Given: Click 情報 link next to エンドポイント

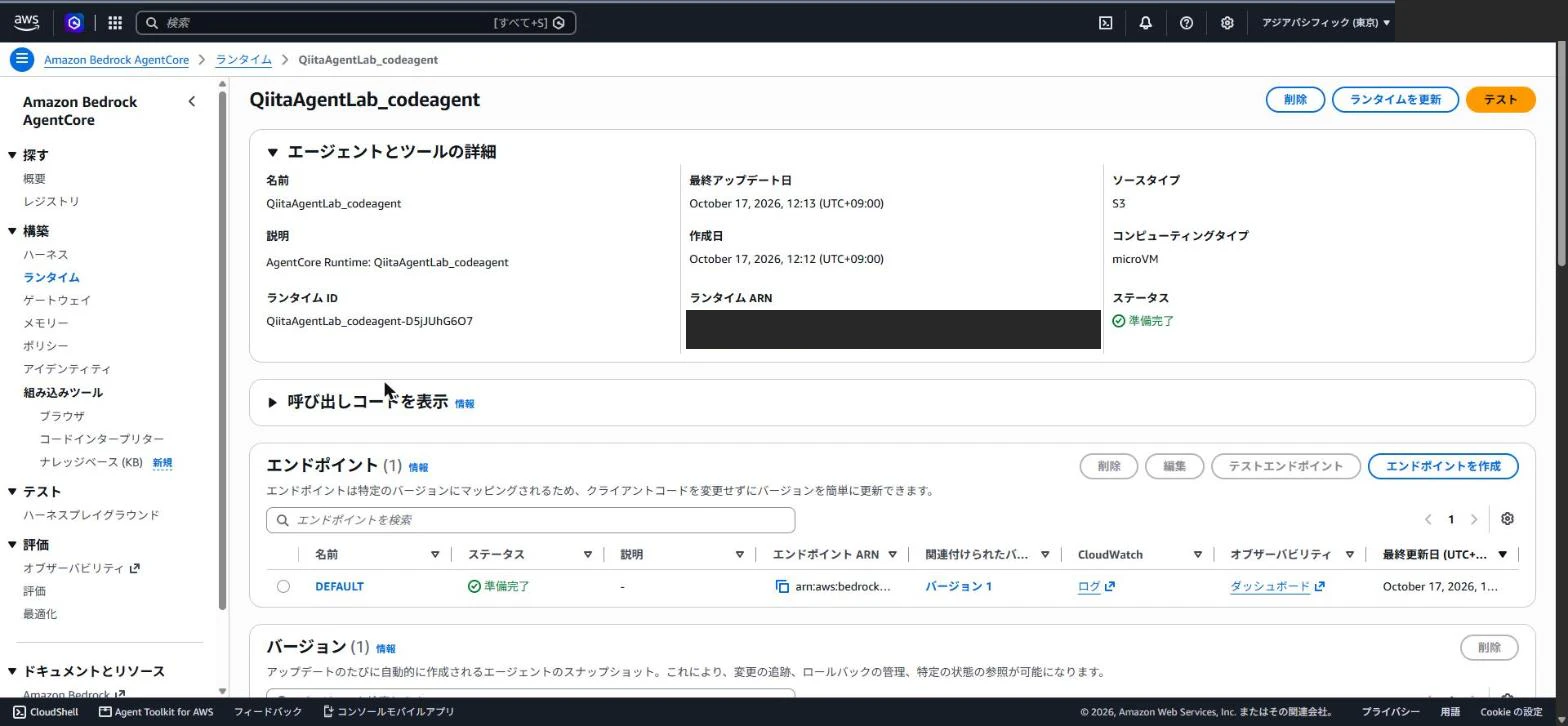Looking at the screenshot, I should tap(418, 467).
